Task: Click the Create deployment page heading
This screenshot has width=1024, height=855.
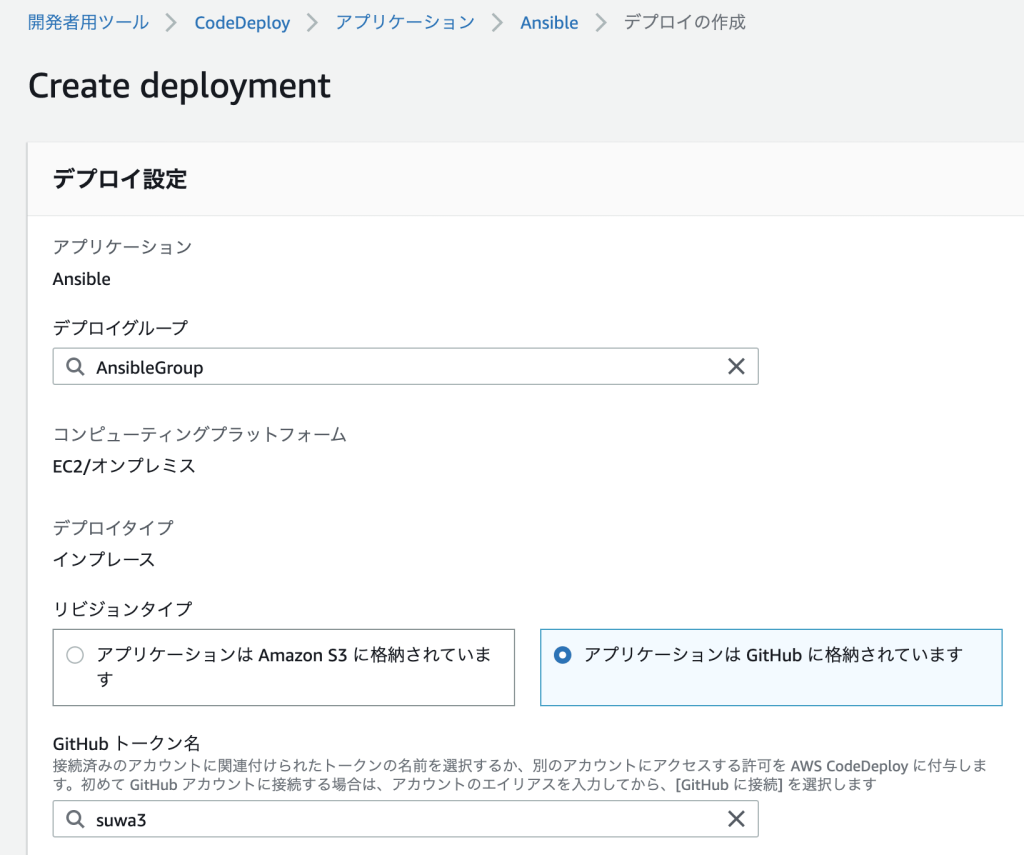Action: [x=179, y=86]
